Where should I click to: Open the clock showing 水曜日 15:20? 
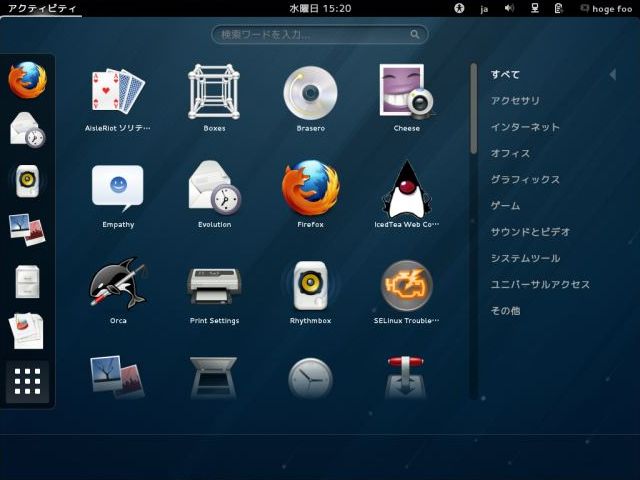(x=320, y=9)
